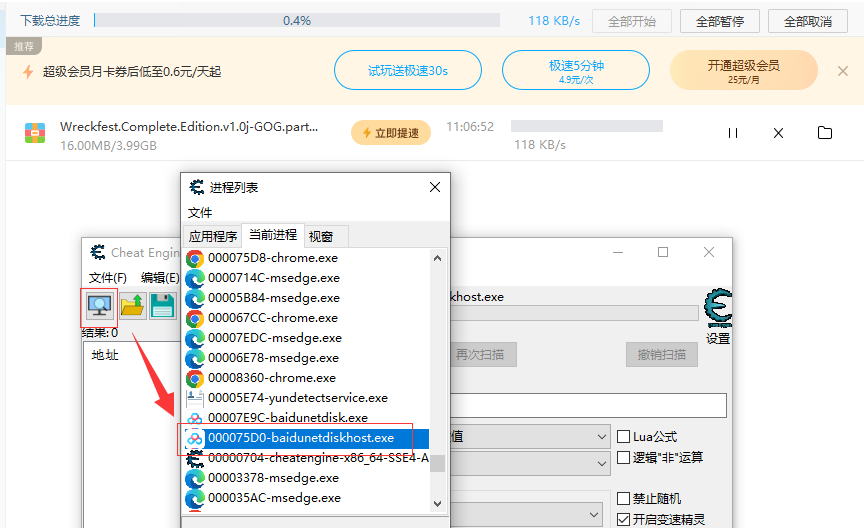Screen dimensions: 864x528
Task: Click the 全部开始 button
Action: (631, 21)
